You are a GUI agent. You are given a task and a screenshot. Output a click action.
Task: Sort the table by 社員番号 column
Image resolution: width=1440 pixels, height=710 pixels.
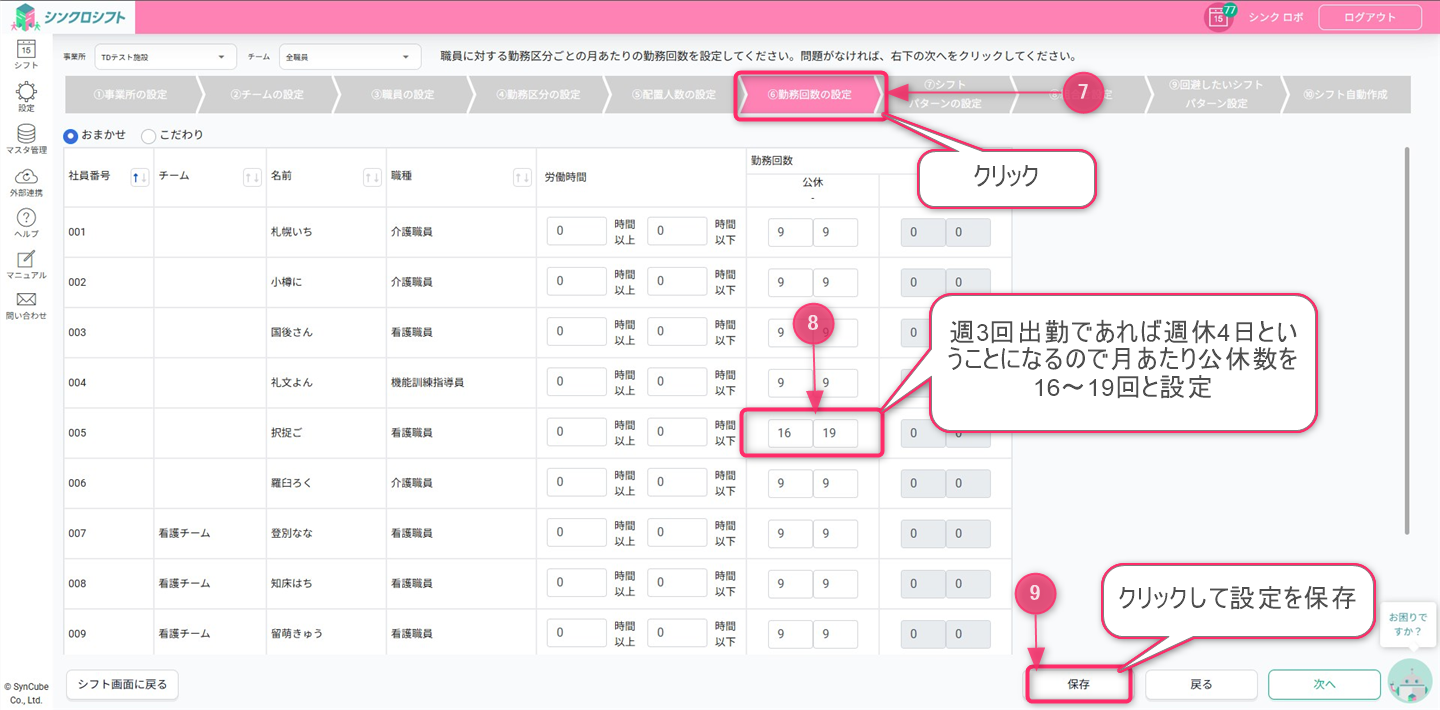(140, 177)
